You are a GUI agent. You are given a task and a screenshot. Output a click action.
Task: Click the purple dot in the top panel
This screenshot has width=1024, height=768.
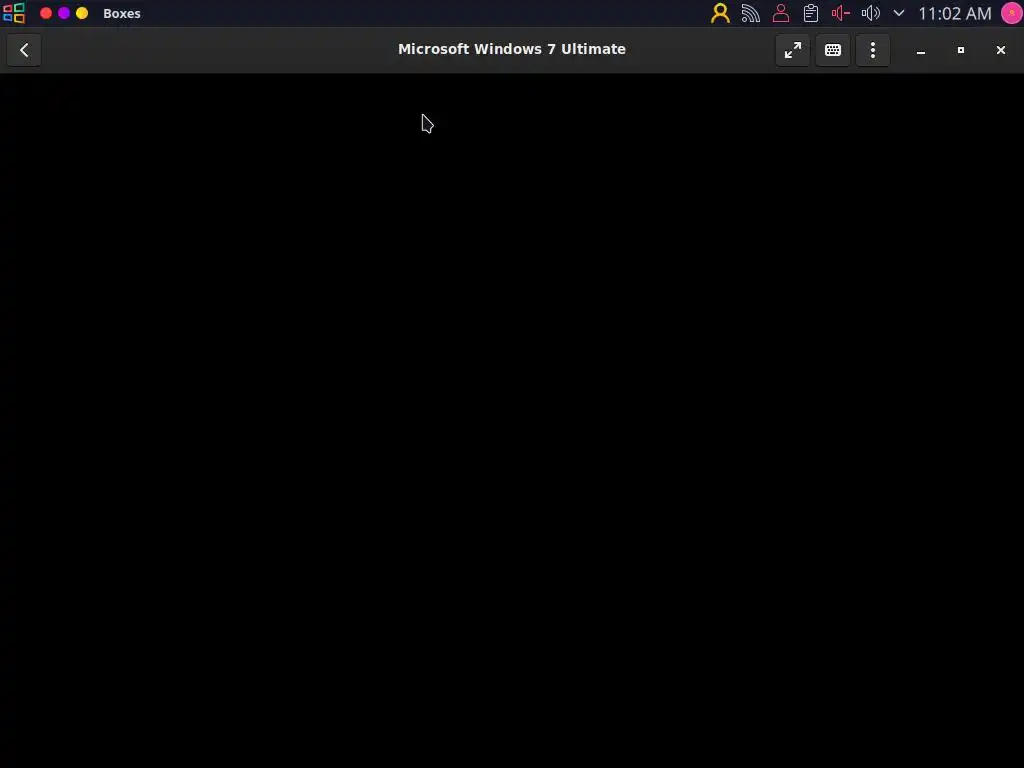coord(64,13)
